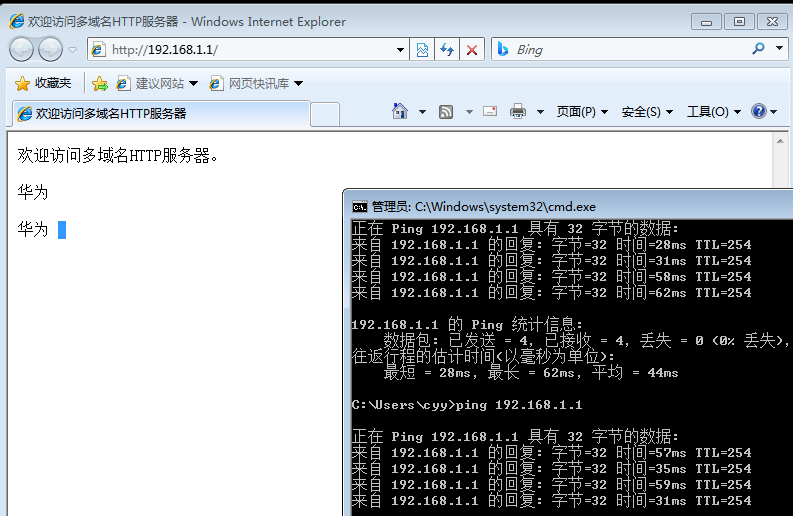Expand the feeds dropdown arrow
The image size is (793, 516).
click(469, 111)
